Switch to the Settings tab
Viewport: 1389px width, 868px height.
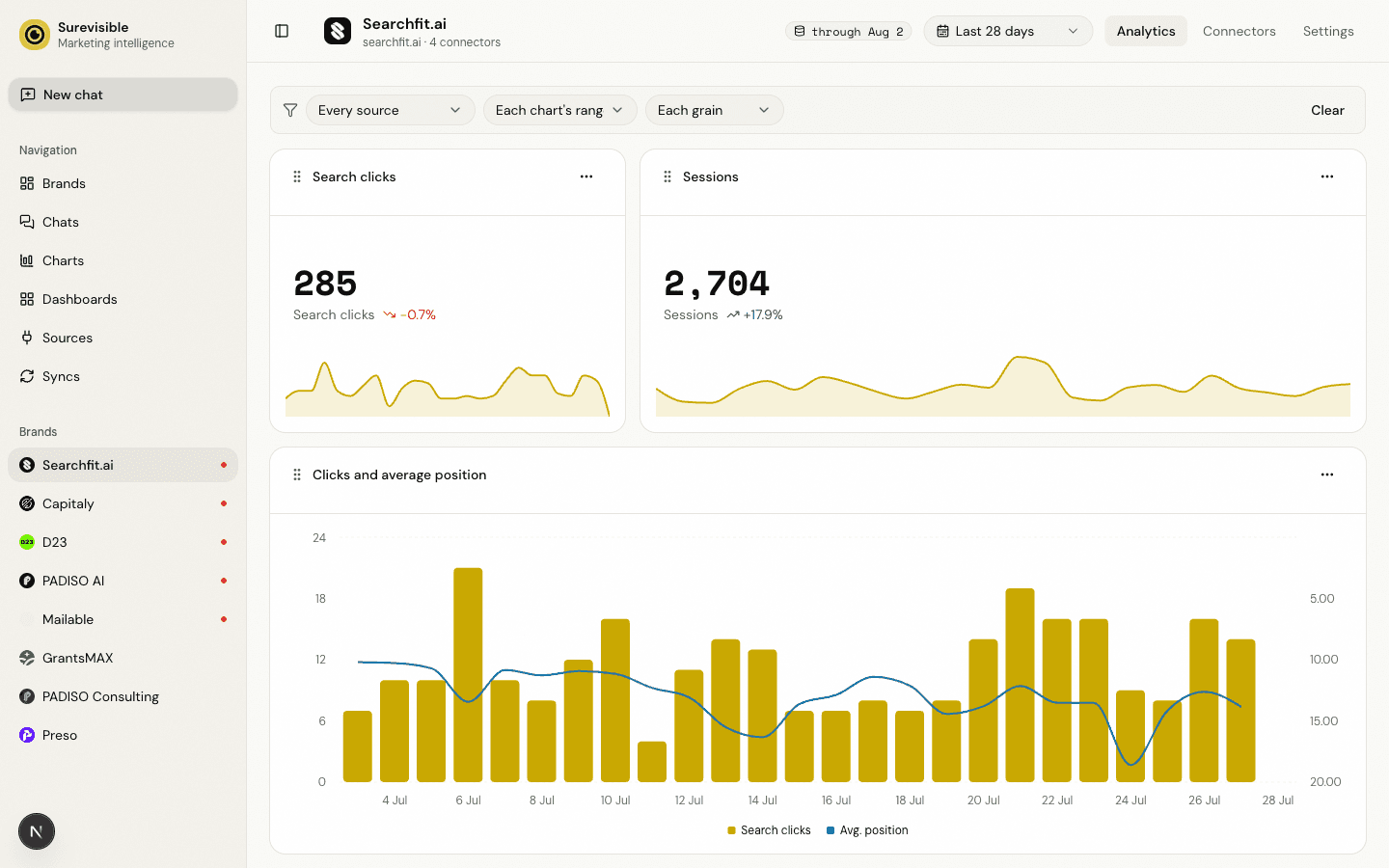(1328, 31)
